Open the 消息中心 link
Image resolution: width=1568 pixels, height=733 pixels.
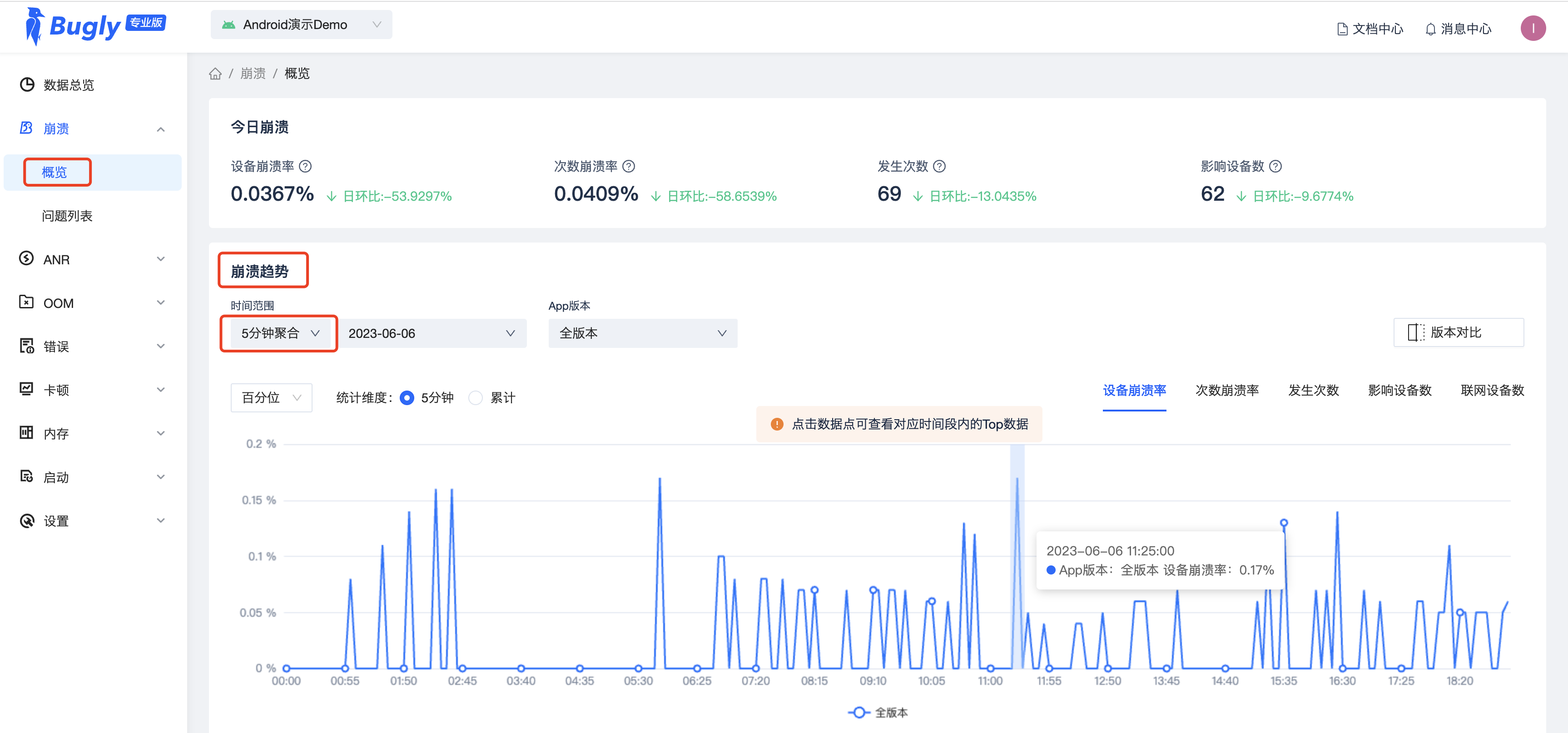1459,29
